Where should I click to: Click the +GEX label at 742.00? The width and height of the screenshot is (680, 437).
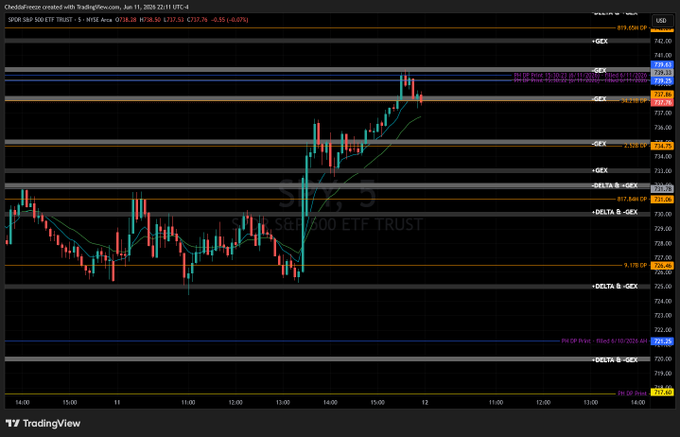click(x=600, y=41)
